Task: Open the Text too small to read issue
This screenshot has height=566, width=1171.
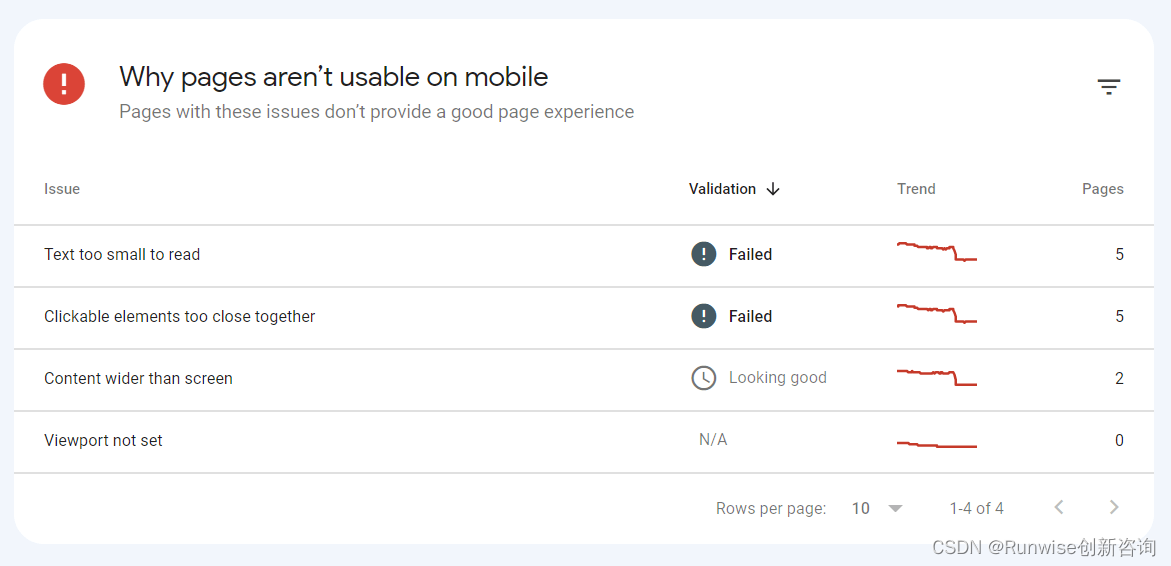Action: click(122, 255)
